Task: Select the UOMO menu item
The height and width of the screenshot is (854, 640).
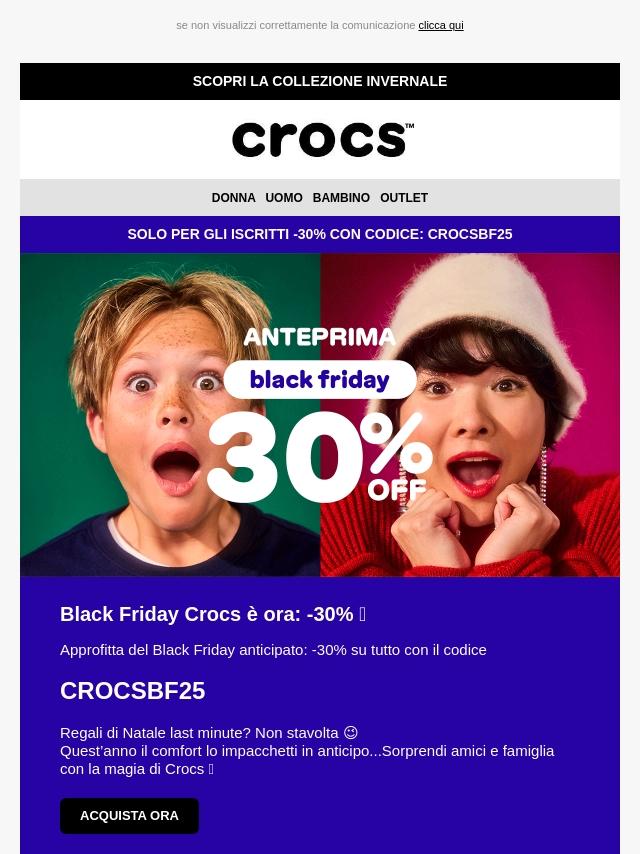Action: pyautogui.click(x=284, y=198)
